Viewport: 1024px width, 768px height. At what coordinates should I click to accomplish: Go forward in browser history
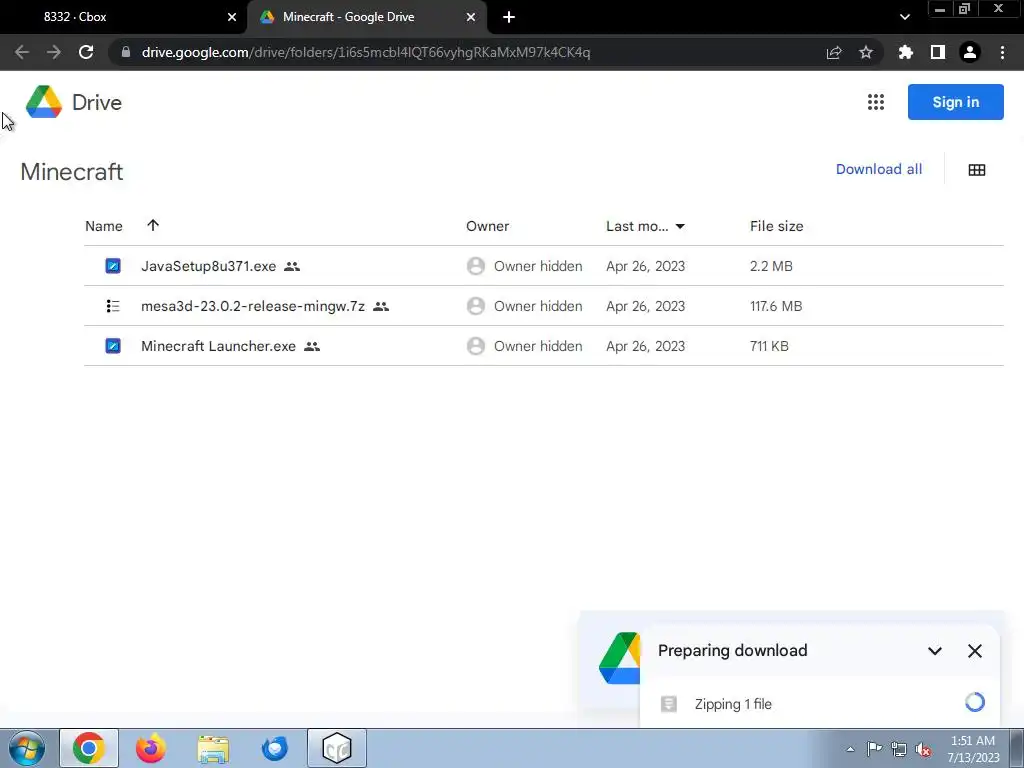coord(54,52)
